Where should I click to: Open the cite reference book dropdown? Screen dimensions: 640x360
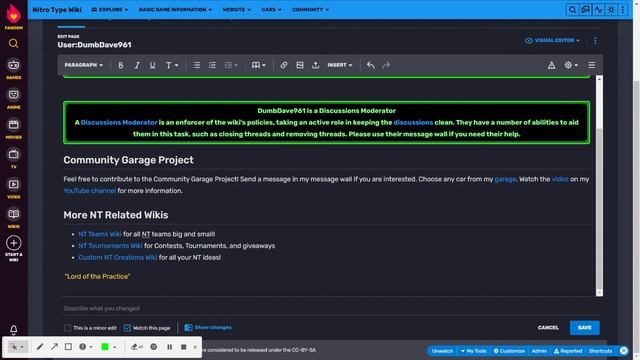(x=258, y=65)
